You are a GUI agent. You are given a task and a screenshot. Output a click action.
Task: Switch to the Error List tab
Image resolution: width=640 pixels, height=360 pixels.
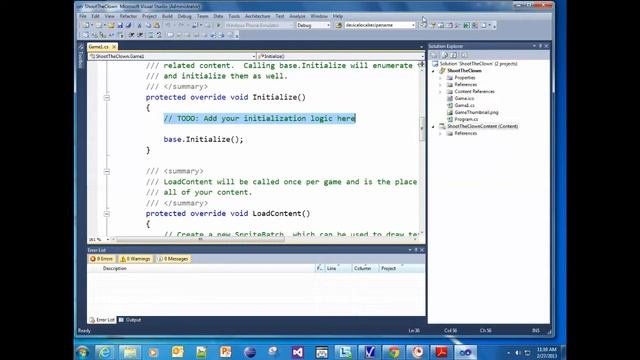click(x=102, y=320)
